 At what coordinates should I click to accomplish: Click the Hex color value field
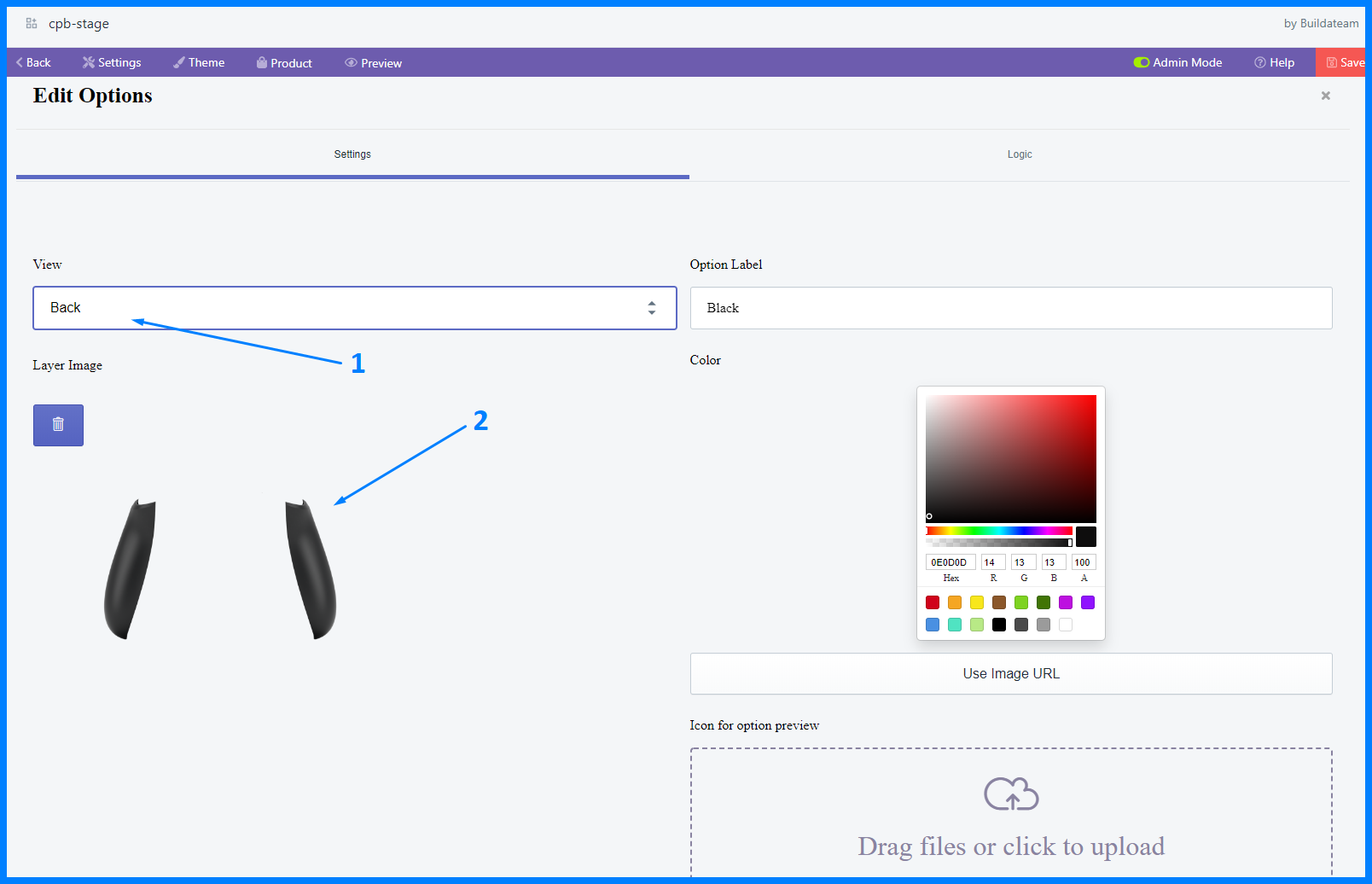point(951,562)
